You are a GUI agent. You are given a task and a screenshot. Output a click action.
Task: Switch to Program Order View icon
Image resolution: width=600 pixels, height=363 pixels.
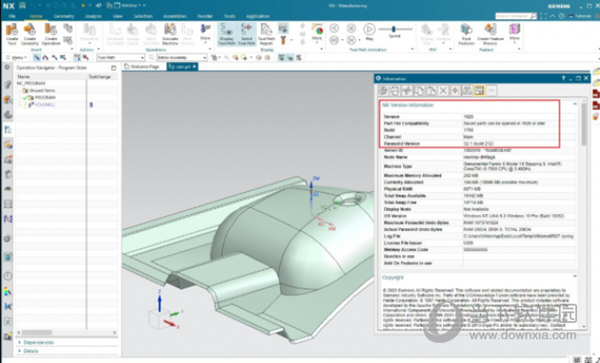(x=37, y=57)
